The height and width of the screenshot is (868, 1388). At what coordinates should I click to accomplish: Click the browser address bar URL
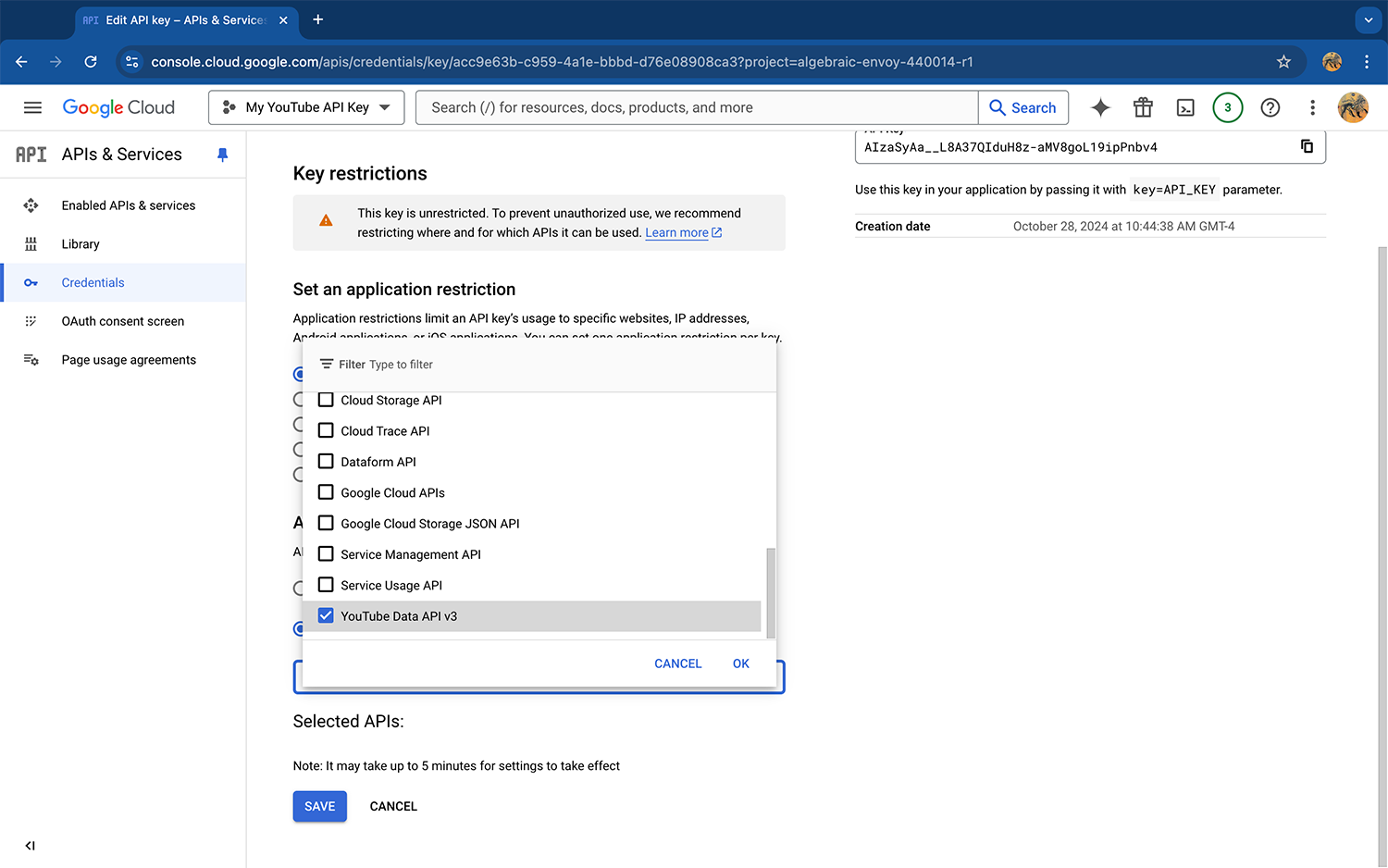562,62
